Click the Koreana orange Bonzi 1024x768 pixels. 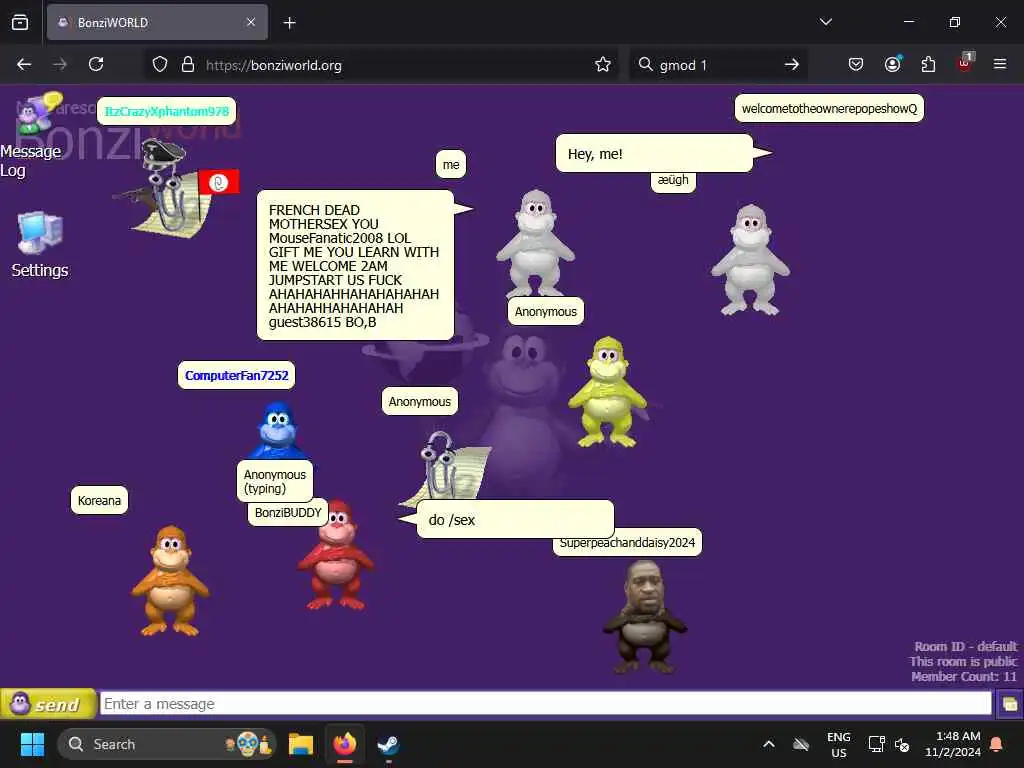[170, 581]
